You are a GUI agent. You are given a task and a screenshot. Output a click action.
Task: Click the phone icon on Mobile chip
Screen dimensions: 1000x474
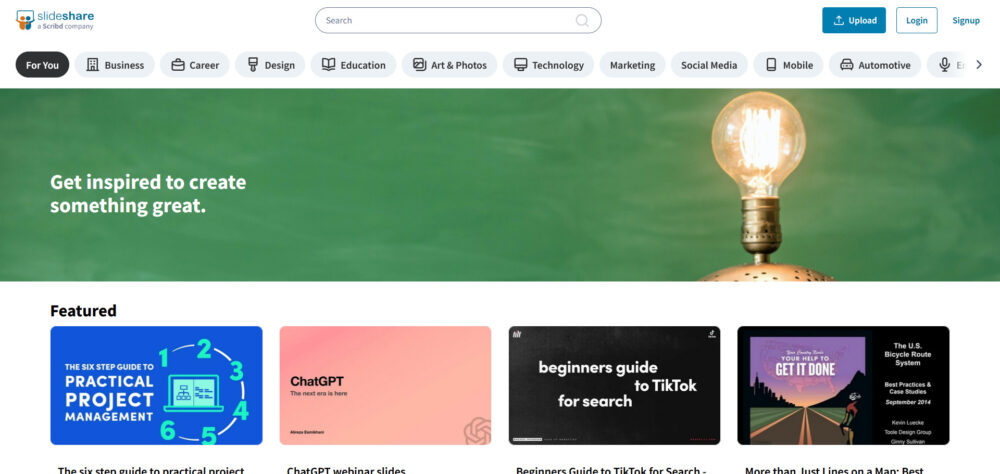click(x=771, y=64)
